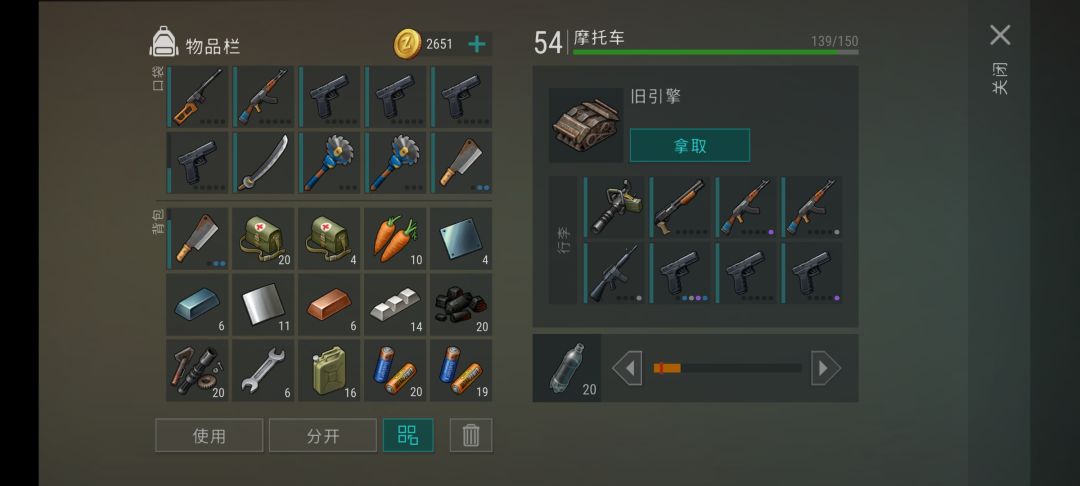
Task: Select the coal stack in backpack
Action: [x=461, y=304]
